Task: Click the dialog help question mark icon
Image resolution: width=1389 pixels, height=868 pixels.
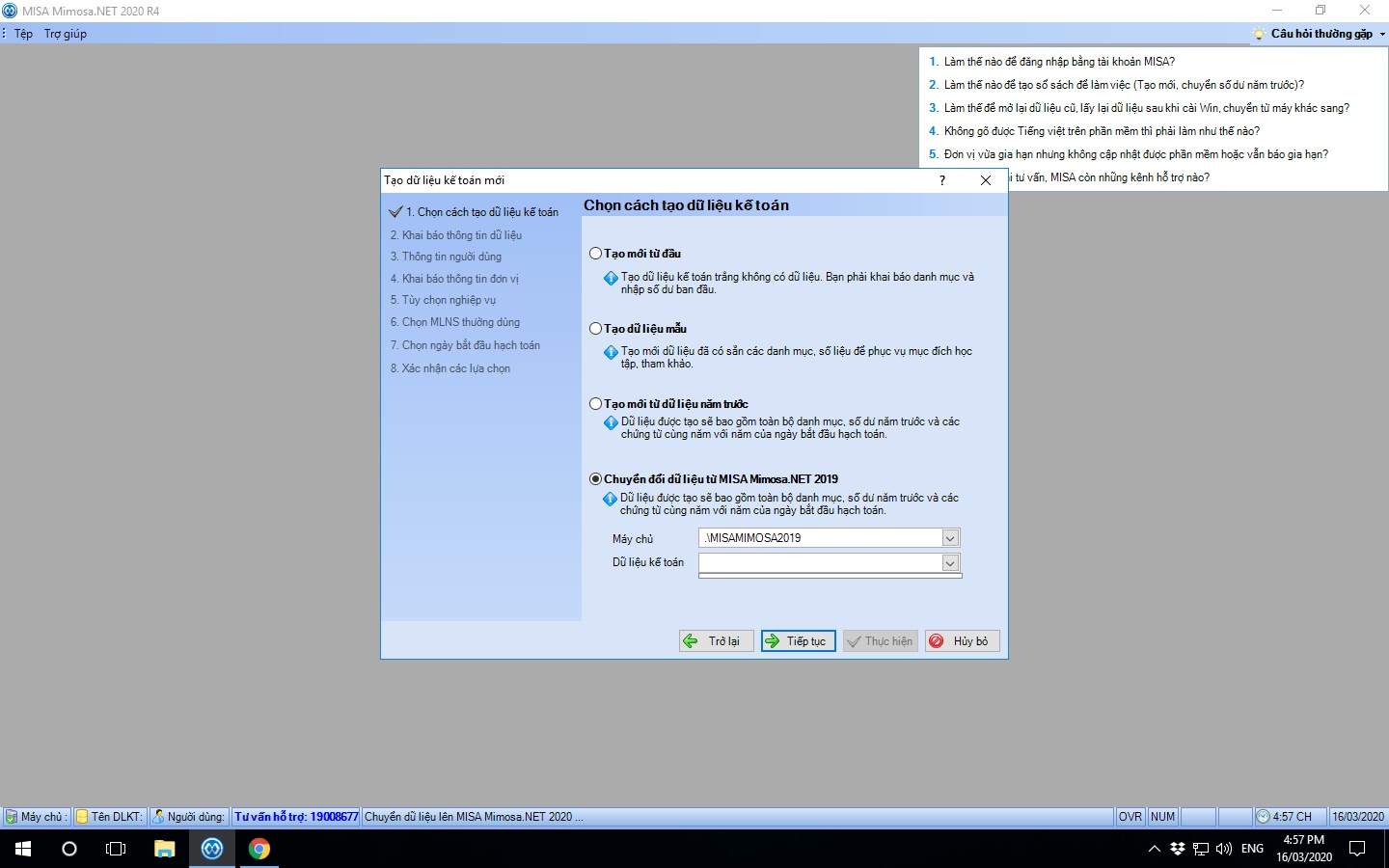Action: click(942, 180)
